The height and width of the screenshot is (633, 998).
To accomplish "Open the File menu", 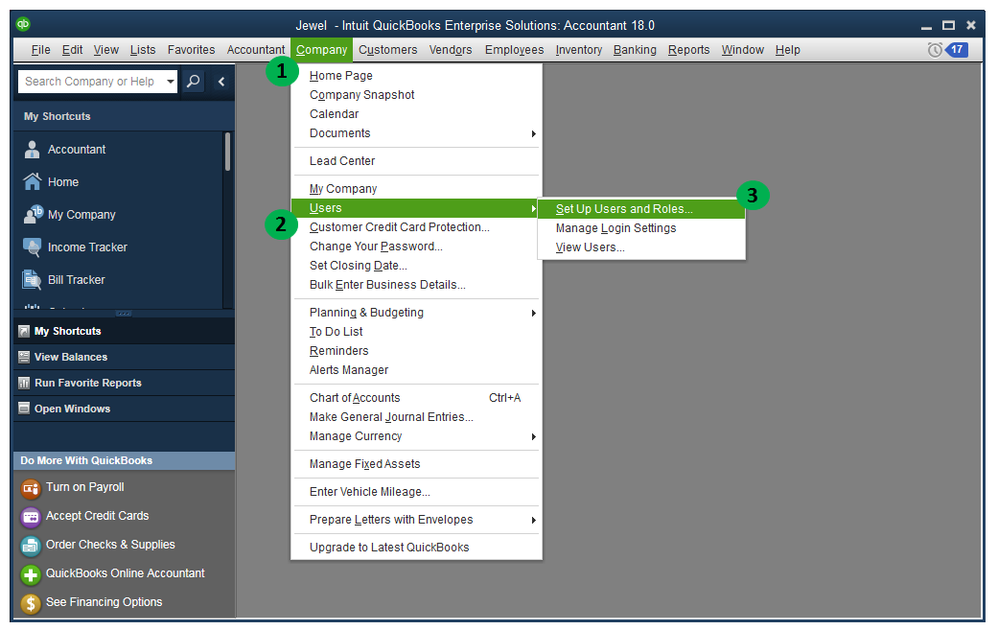I will click(x=41, y=50).
